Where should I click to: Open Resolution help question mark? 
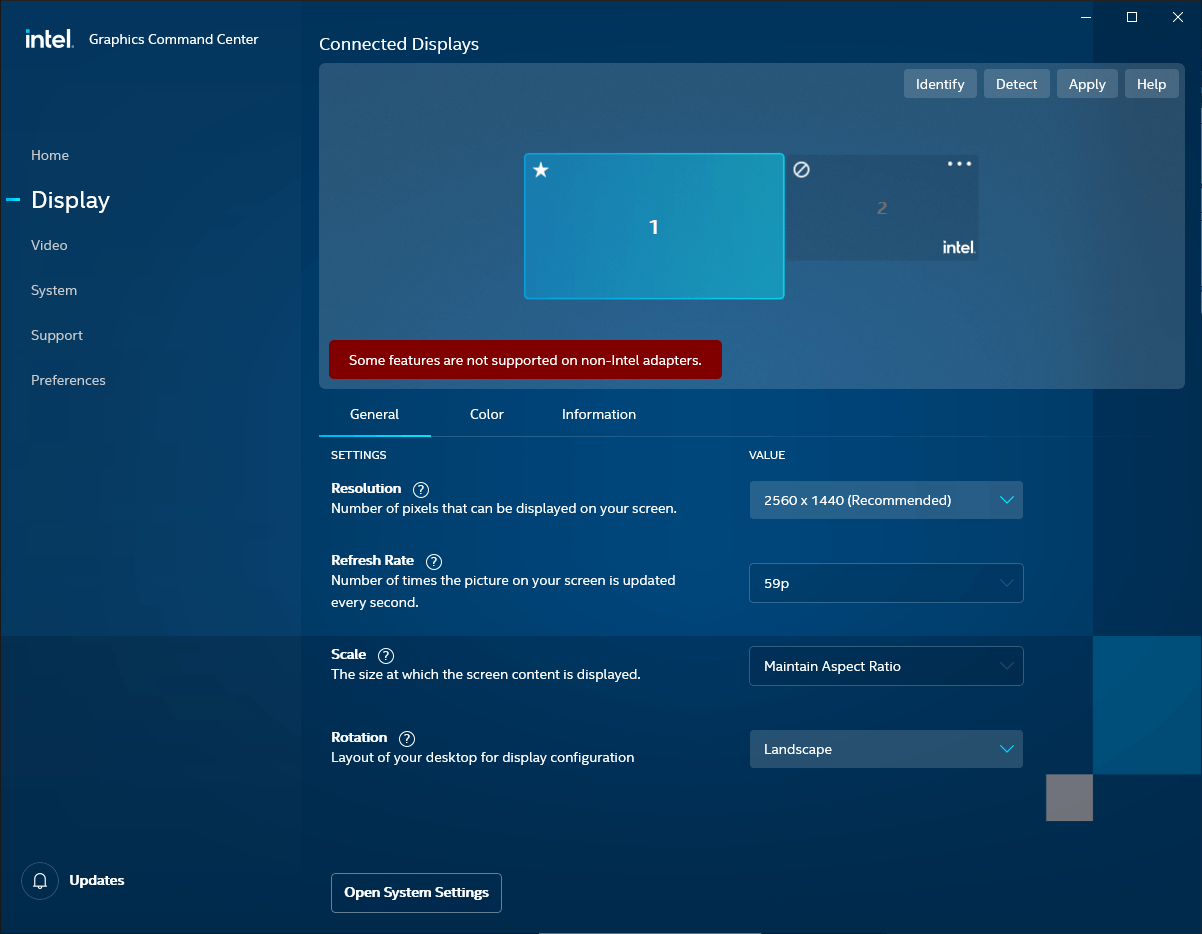pos(421,490)
